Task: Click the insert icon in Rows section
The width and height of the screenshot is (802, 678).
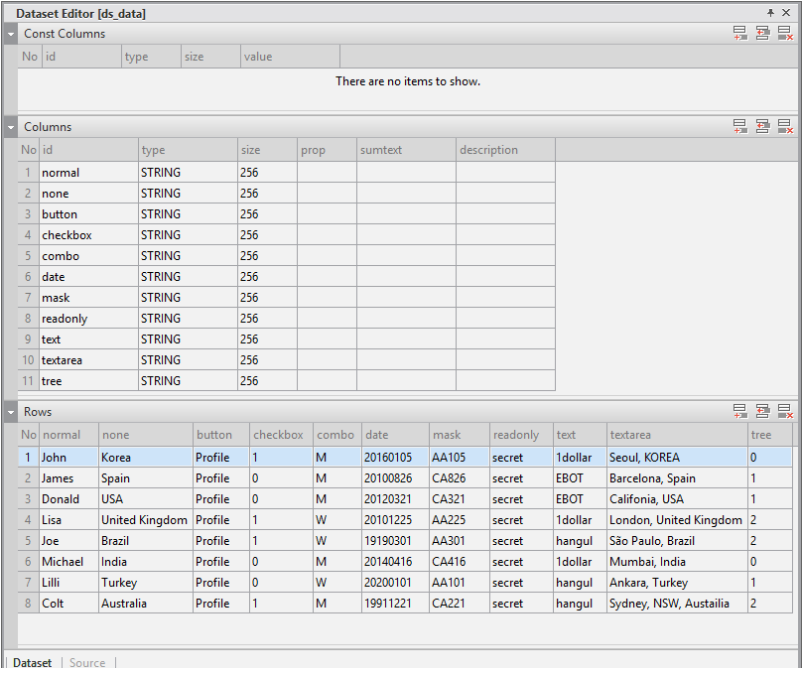Action: tap(762, 411)
